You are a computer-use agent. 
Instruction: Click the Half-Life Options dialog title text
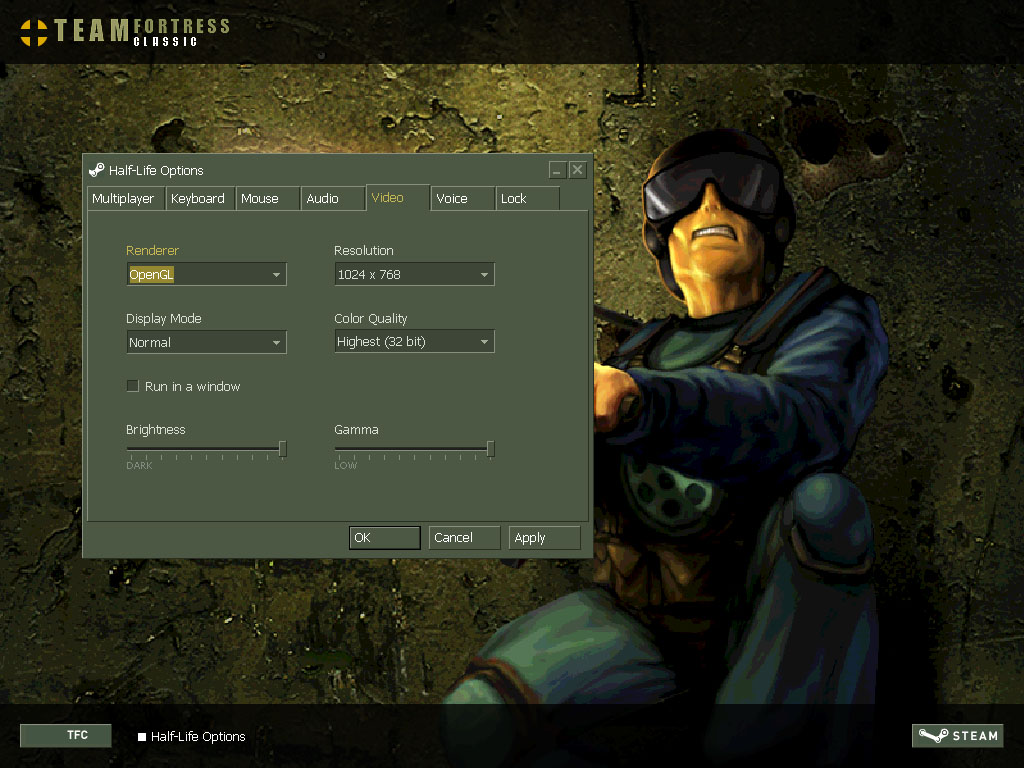156,170
